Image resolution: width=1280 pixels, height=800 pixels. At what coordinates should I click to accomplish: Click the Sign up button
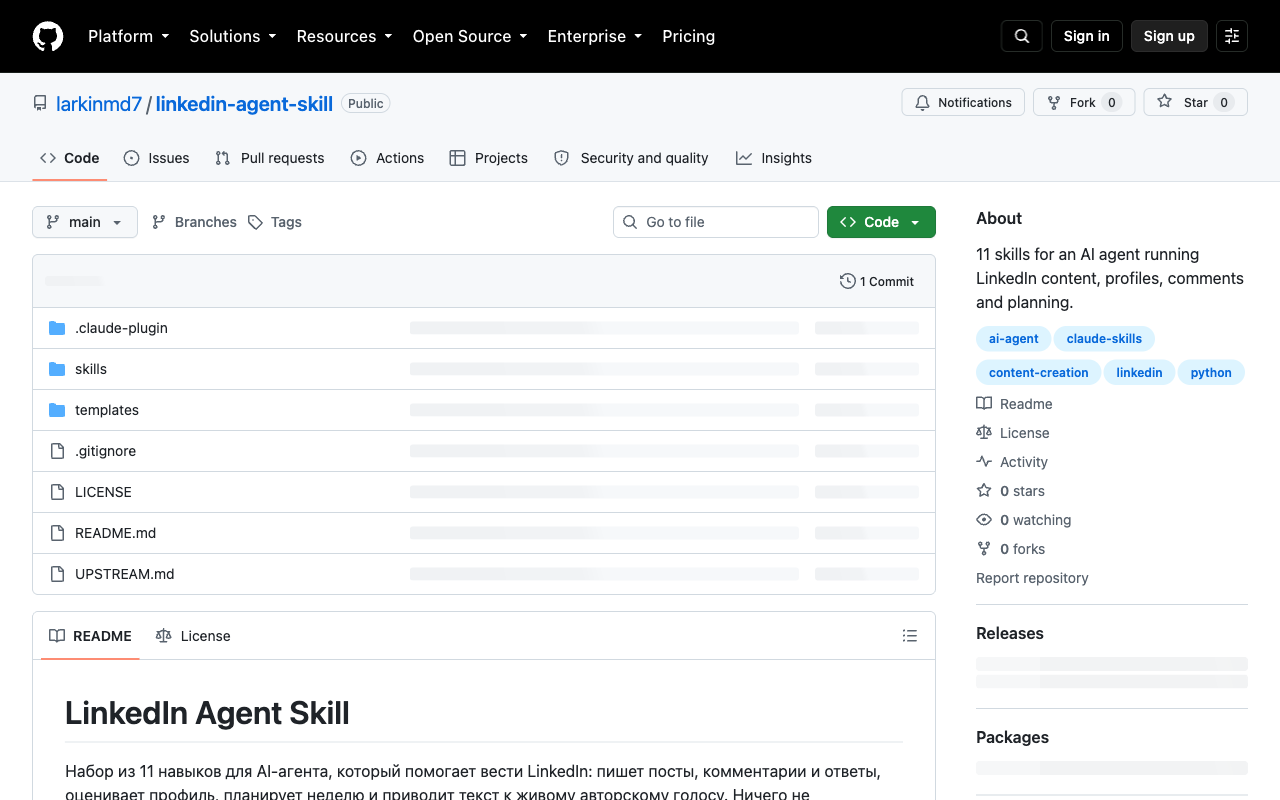click(1169, 36)
